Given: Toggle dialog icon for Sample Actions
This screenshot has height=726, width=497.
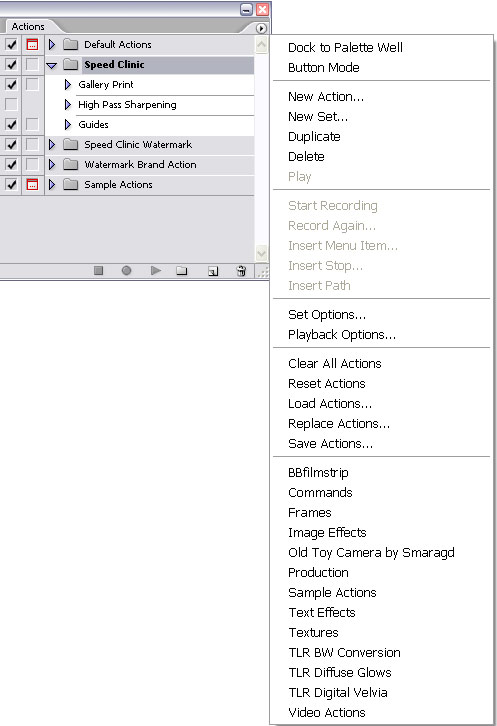Looking at the screenshot, I should click(32, 185).
